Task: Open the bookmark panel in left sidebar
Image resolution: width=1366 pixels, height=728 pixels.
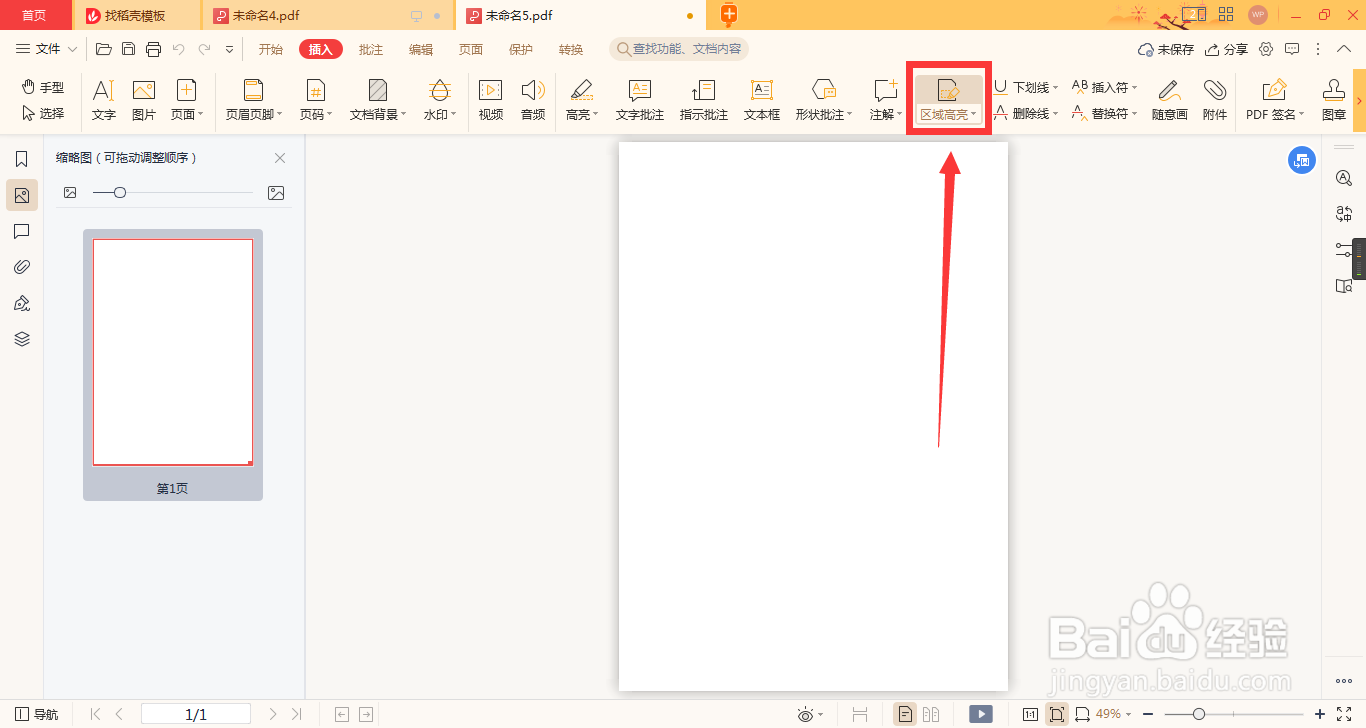Action: coord(22,159)
